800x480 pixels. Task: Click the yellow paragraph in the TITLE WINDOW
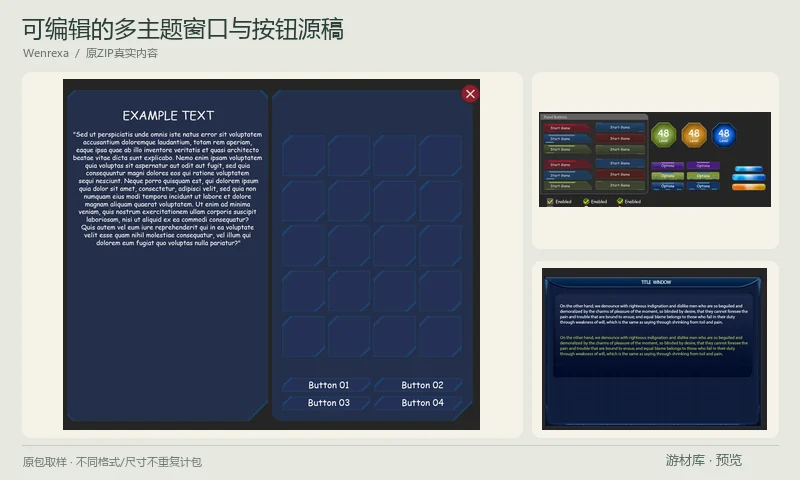point(654,345)
